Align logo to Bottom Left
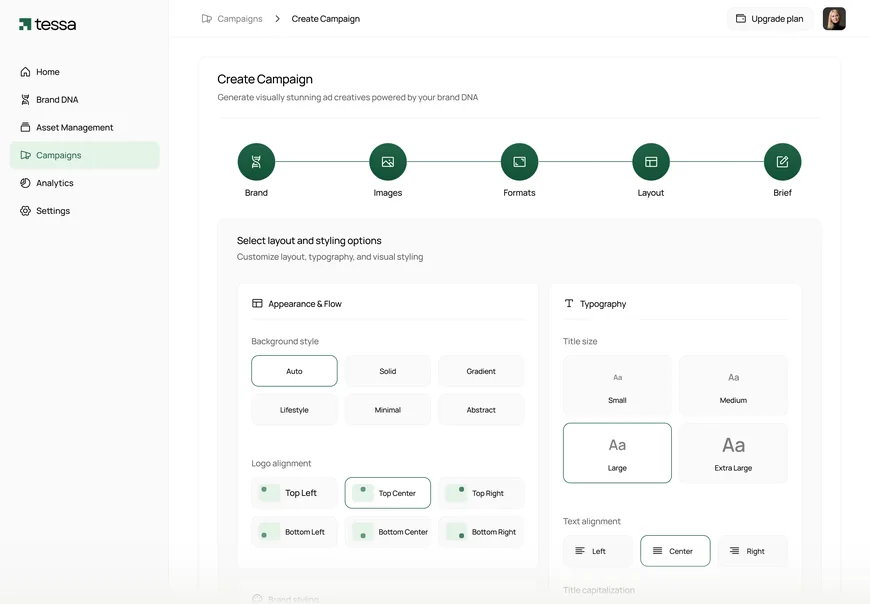Image resolution: width=870 pixels, height=604 pixels. tap(294, 532)
